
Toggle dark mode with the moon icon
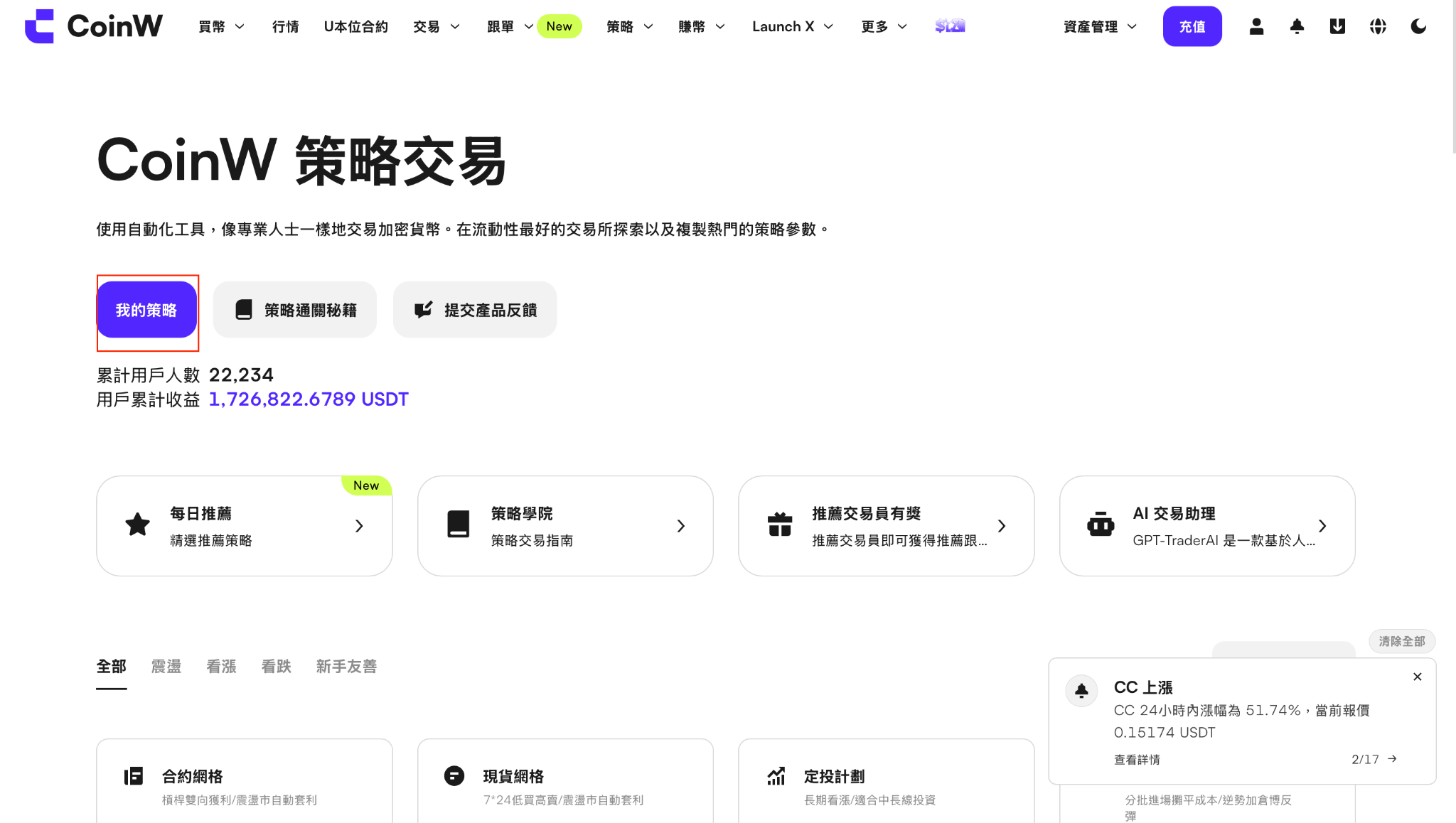pyautogui.click(x=1418, y=26)
